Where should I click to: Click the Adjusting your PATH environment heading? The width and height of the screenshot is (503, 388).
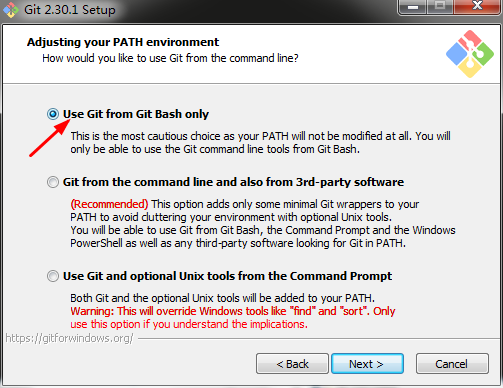click(123, 42)
